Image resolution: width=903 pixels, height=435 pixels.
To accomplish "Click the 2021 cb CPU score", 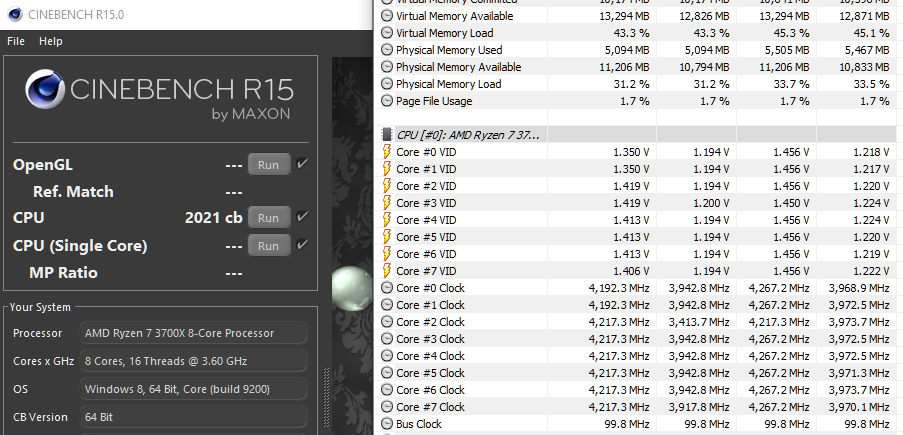I will (x=213, y=218).
